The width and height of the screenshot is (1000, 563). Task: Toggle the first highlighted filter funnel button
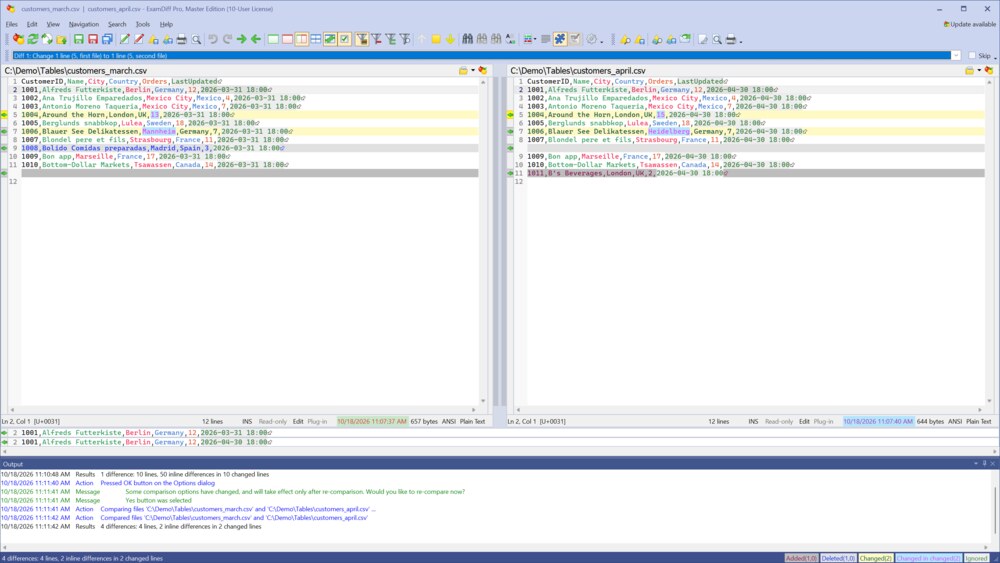click(x=362, y=40)
